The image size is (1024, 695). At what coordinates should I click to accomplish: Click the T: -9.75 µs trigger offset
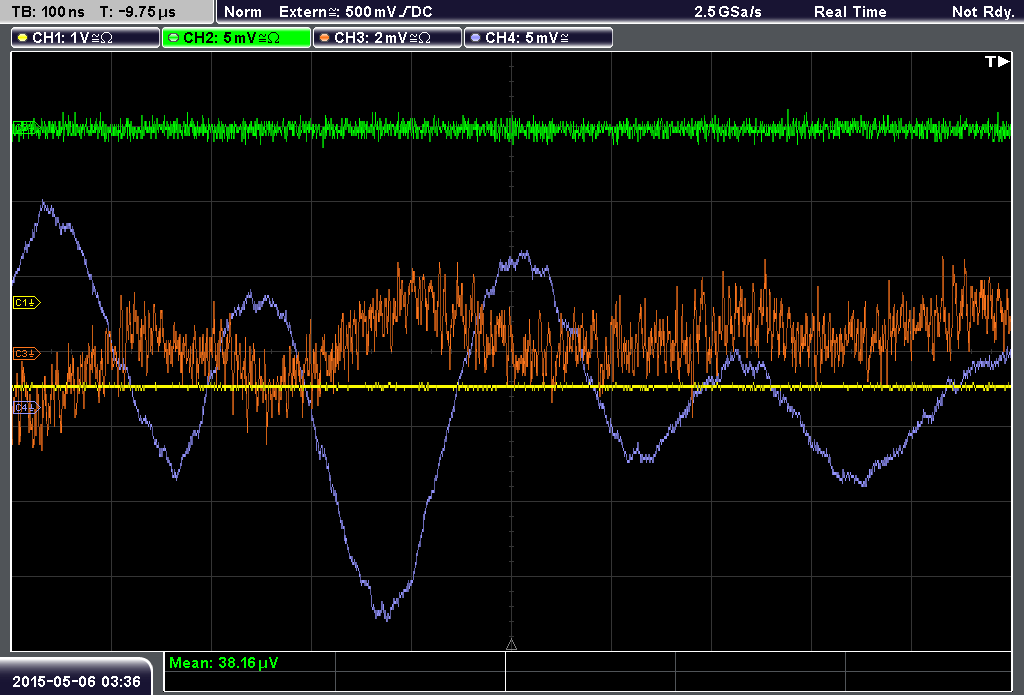tap(138, 12)
